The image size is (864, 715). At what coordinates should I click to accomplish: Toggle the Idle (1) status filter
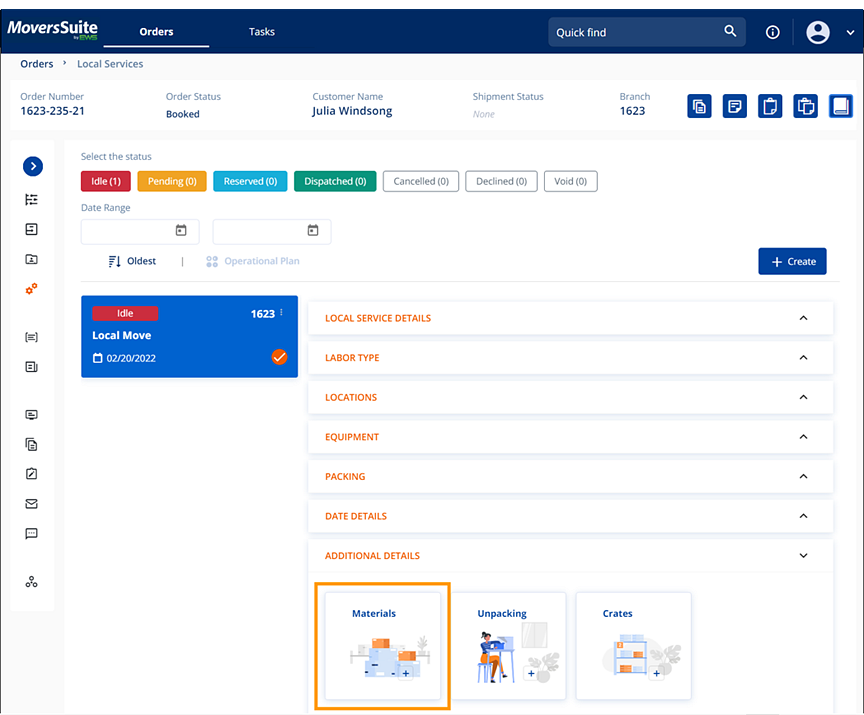[x=106, y=181]
